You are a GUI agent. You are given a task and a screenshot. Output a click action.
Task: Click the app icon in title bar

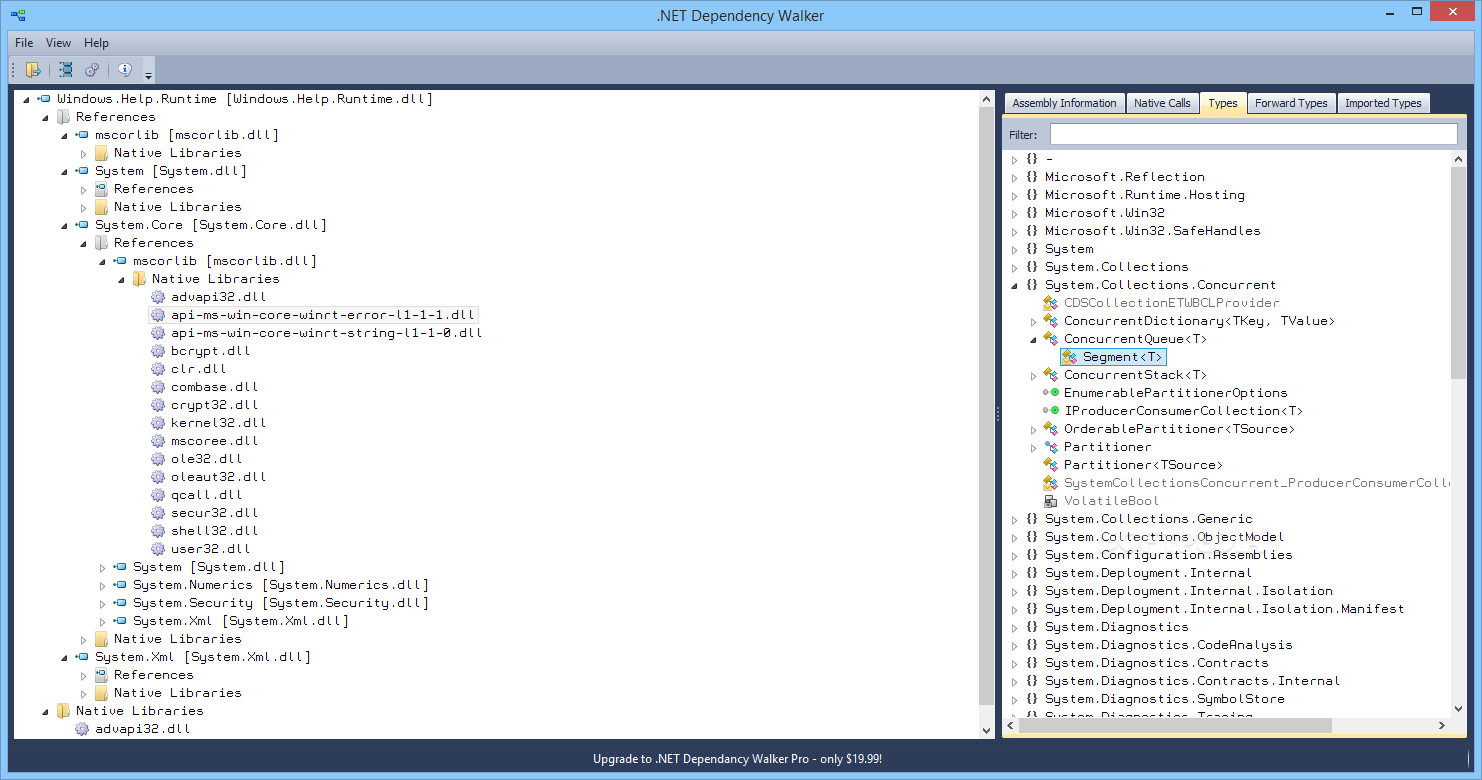(18, 15)
